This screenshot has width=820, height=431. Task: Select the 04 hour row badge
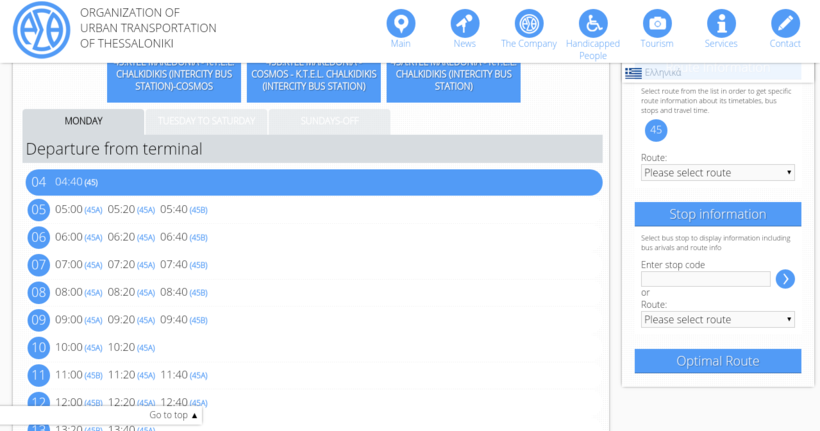click(38, 182)
